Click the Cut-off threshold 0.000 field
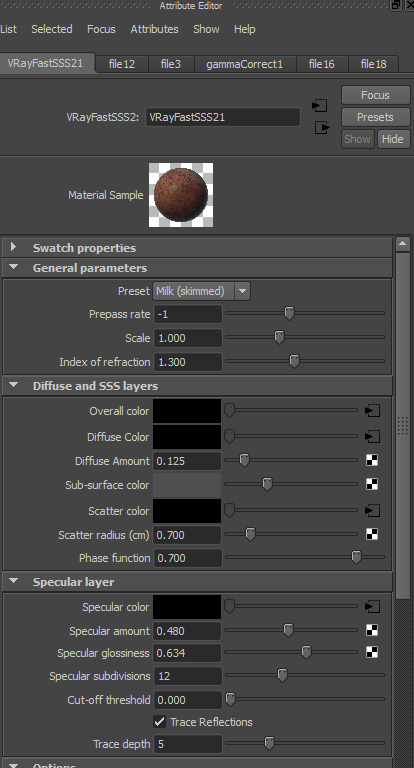Viewport: 414px width, 768px height. (188, 700)
